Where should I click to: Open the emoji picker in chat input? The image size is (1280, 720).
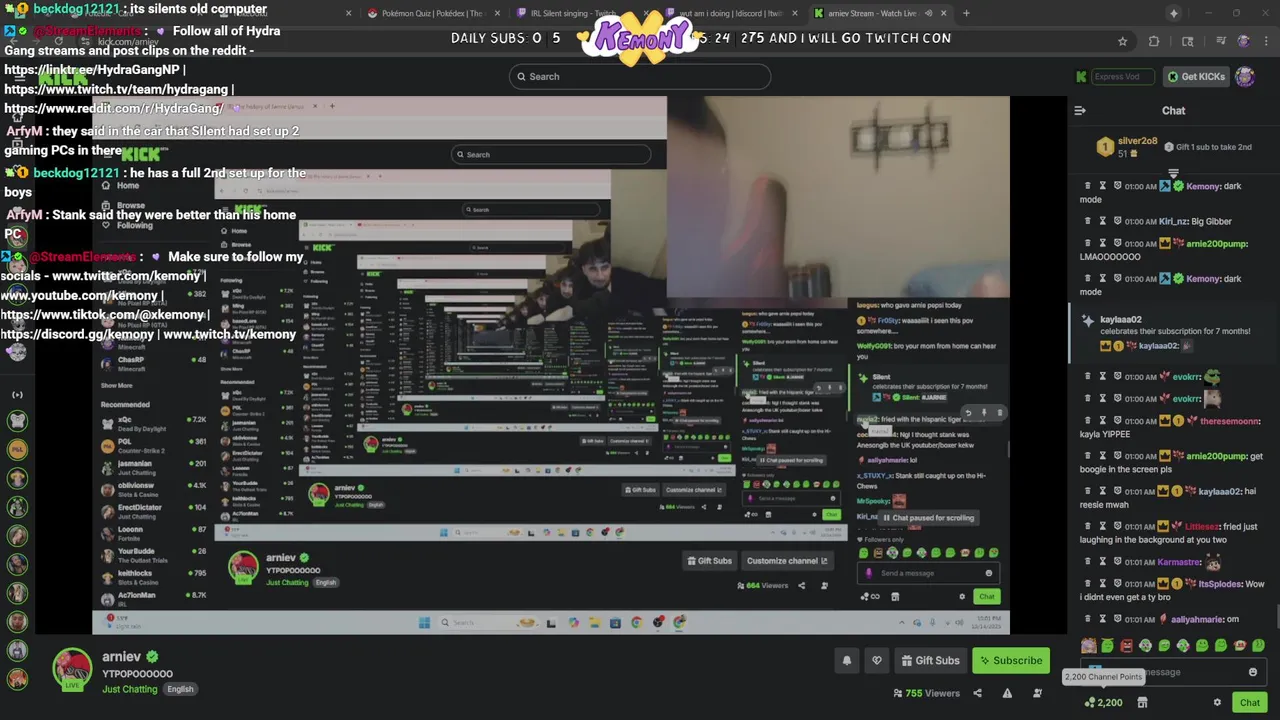1253,672
